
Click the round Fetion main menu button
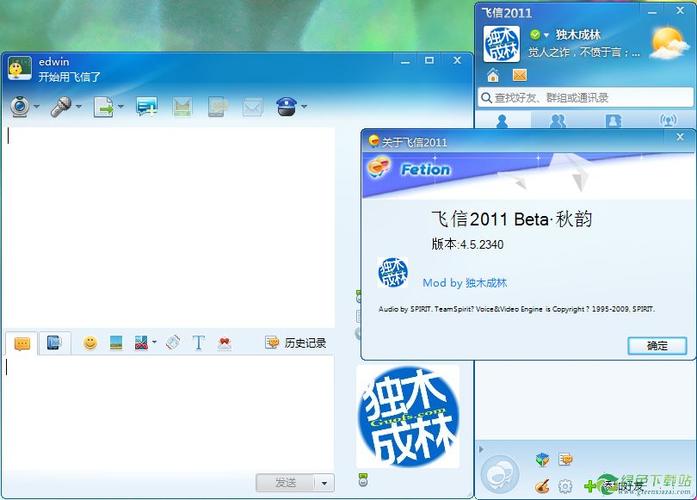coord(500,475)
